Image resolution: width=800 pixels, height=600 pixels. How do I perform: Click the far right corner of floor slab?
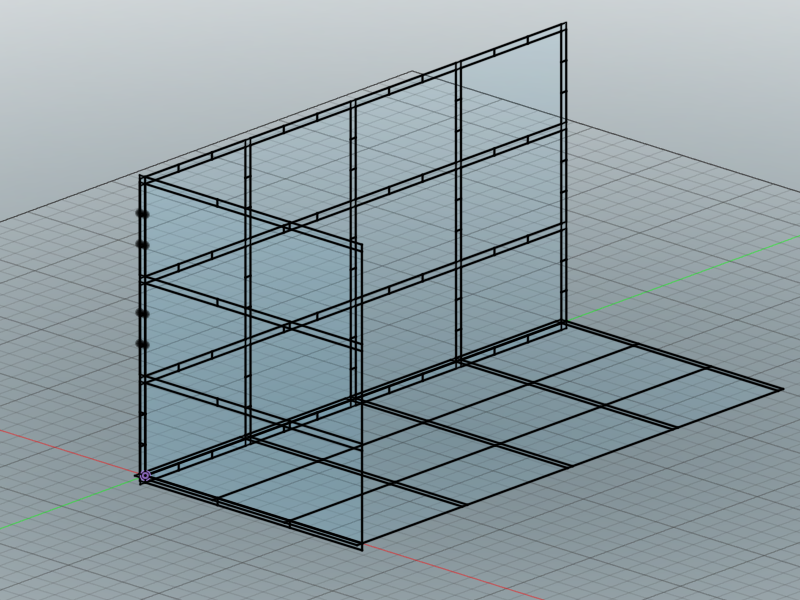782,390
